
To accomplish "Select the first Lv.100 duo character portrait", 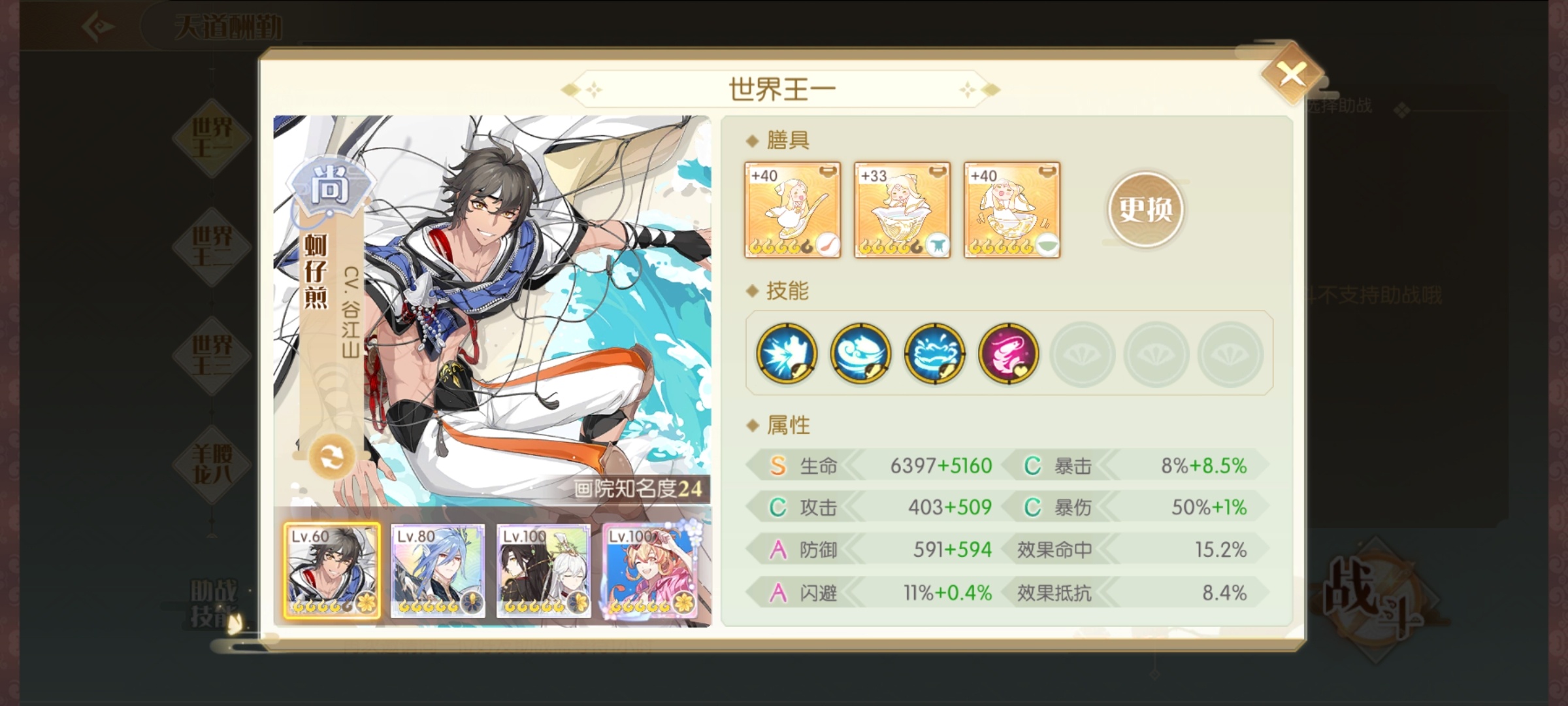I will [544, 571].
